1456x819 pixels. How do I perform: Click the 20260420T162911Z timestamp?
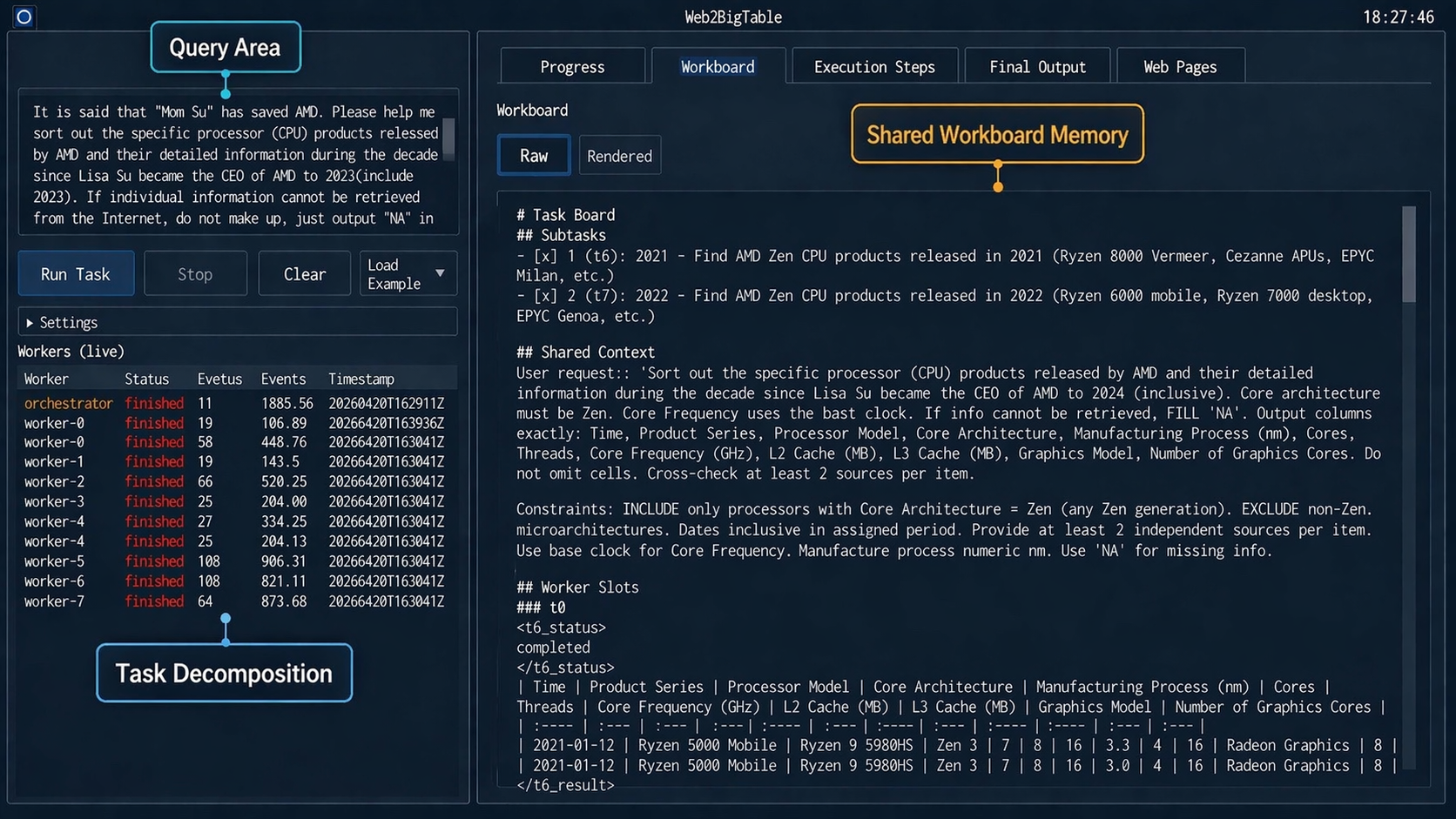(x=386, y=403)
